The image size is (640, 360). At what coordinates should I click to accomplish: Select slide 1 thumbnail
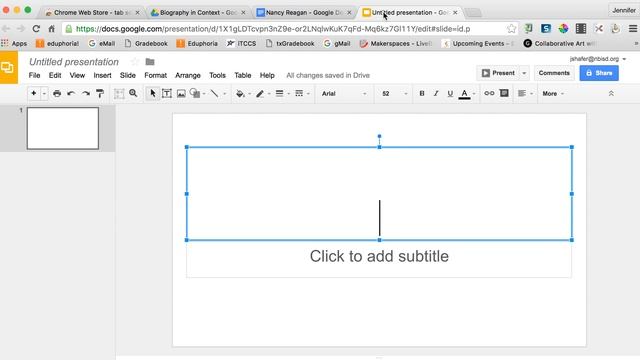coord(63,128)
